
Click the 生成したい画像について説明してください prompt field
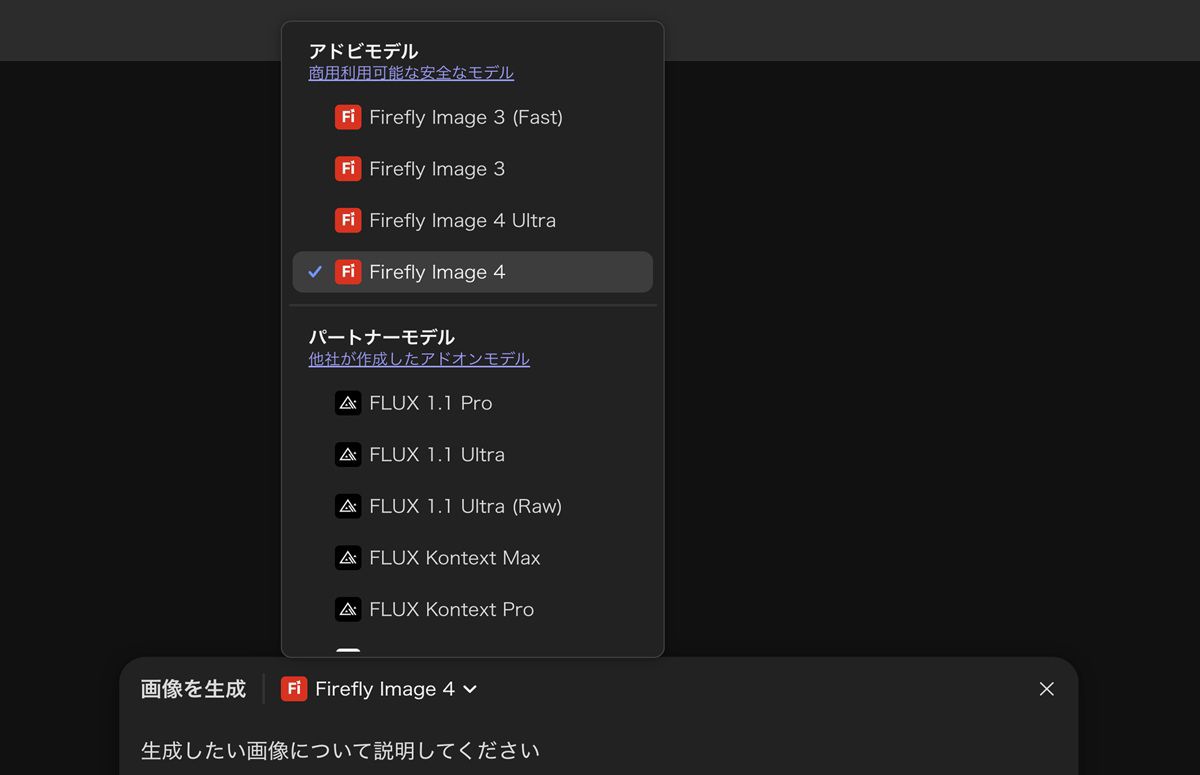tap(340, 750)
